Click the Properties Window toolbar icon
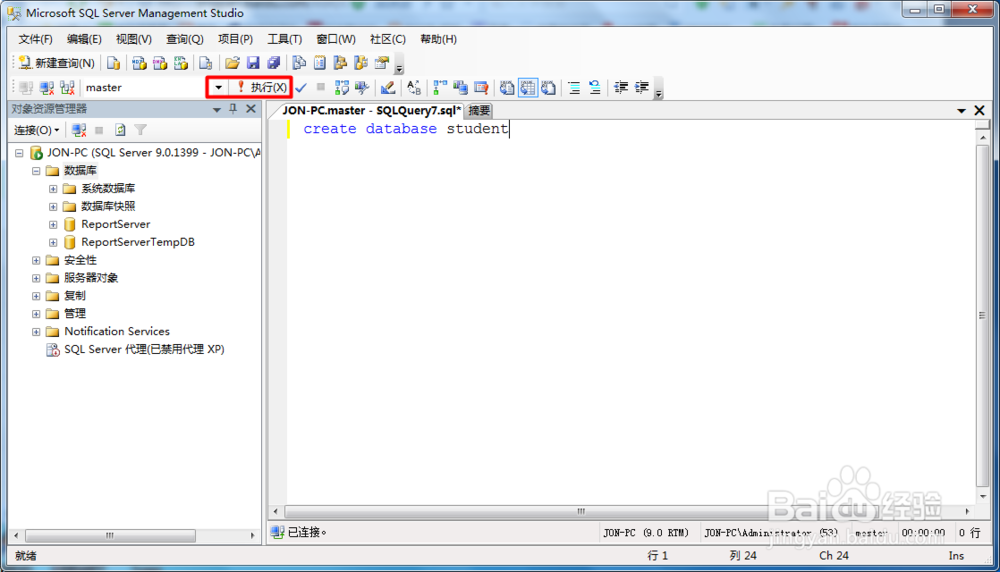The height and width of the screenshot is (572, 1000). click(x=381, y=62)
